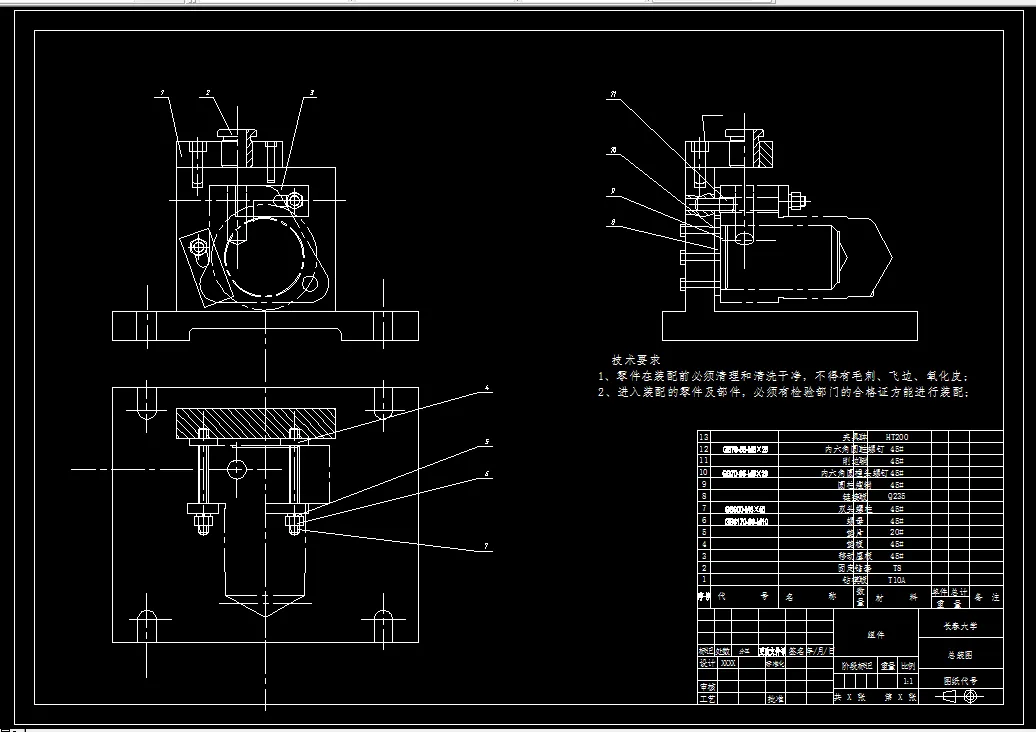Click balloon number 8 left of side view
The height and width of the screenshot is (732, 1036).
pyautogui.click(x=613, y=223)
